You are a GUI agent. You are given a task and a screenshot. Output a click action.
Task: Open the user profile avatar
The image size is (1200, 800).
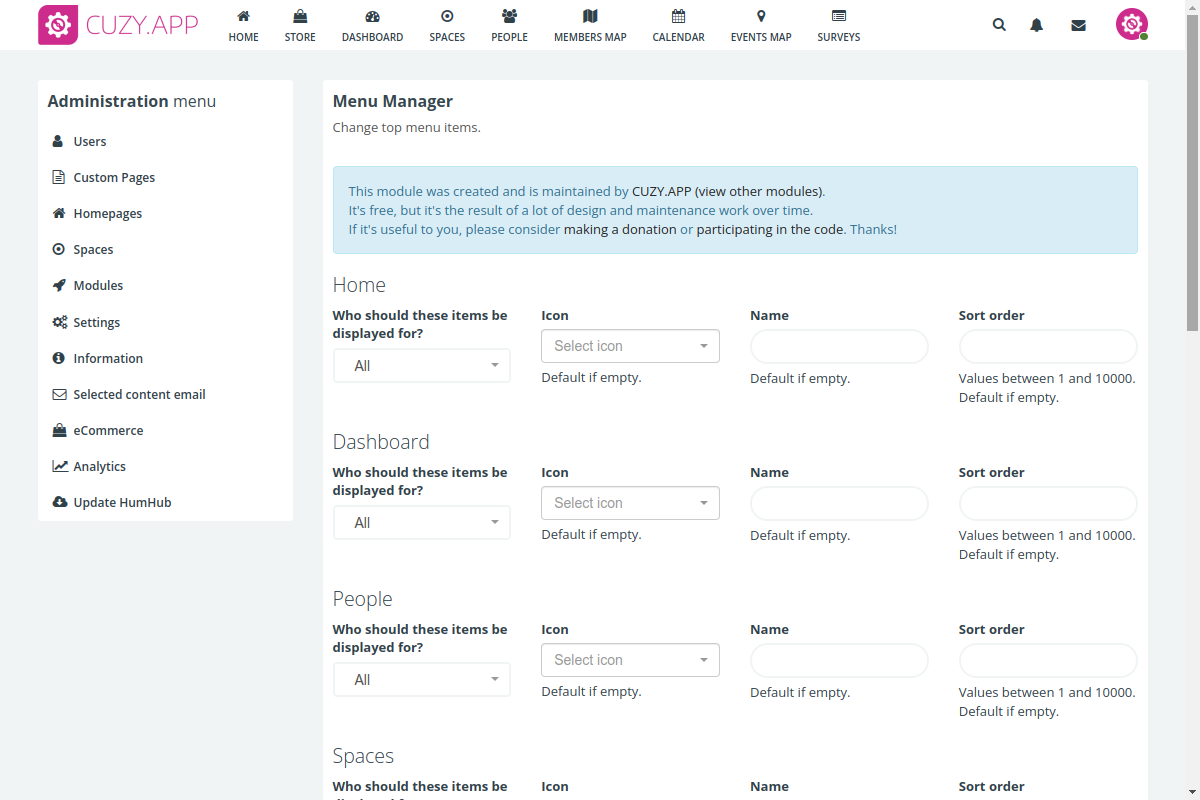(1131, 24)
